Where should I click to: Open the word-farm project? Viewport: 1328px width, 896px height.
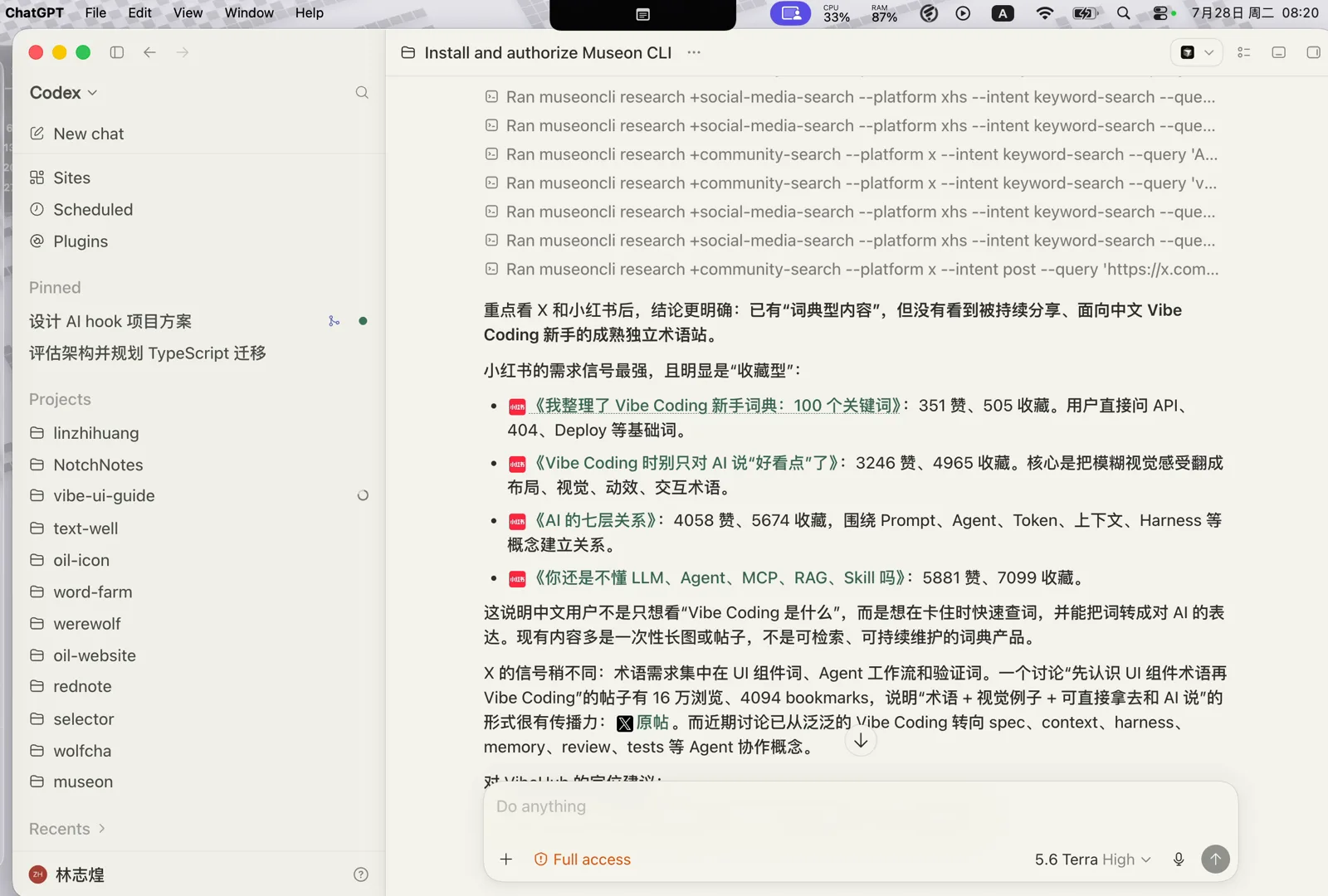198,592
